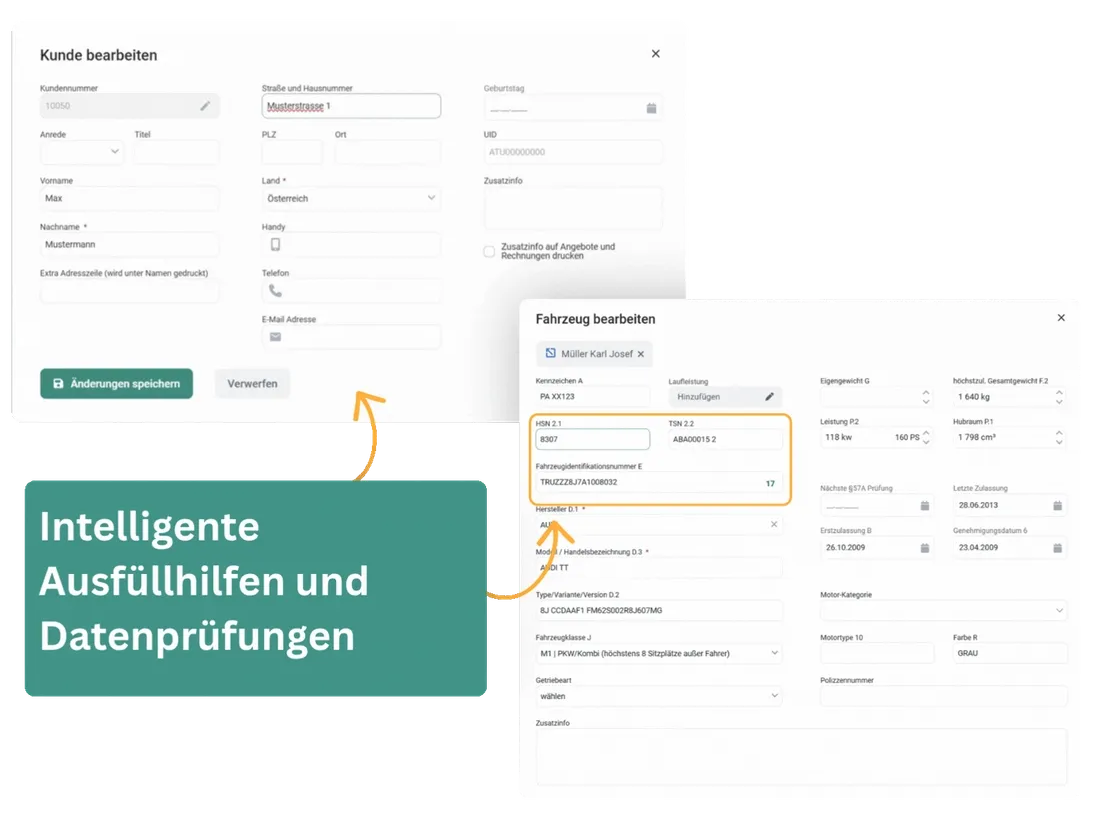Click the Verwerfen button
The width and height of the screenshot is (1100, 825).
click(x=253, y=384)
